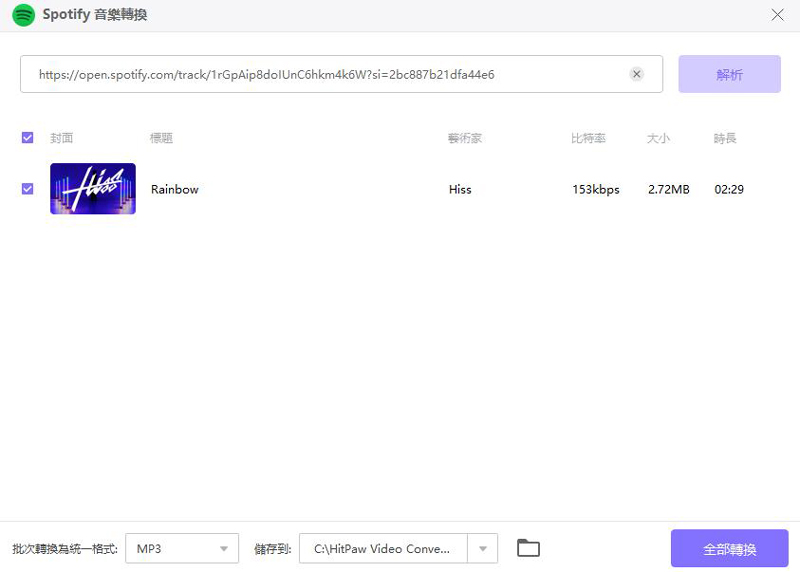Close the Spotify 音樂轉換 window
800x572 pixels.
(x=777, y=15)
